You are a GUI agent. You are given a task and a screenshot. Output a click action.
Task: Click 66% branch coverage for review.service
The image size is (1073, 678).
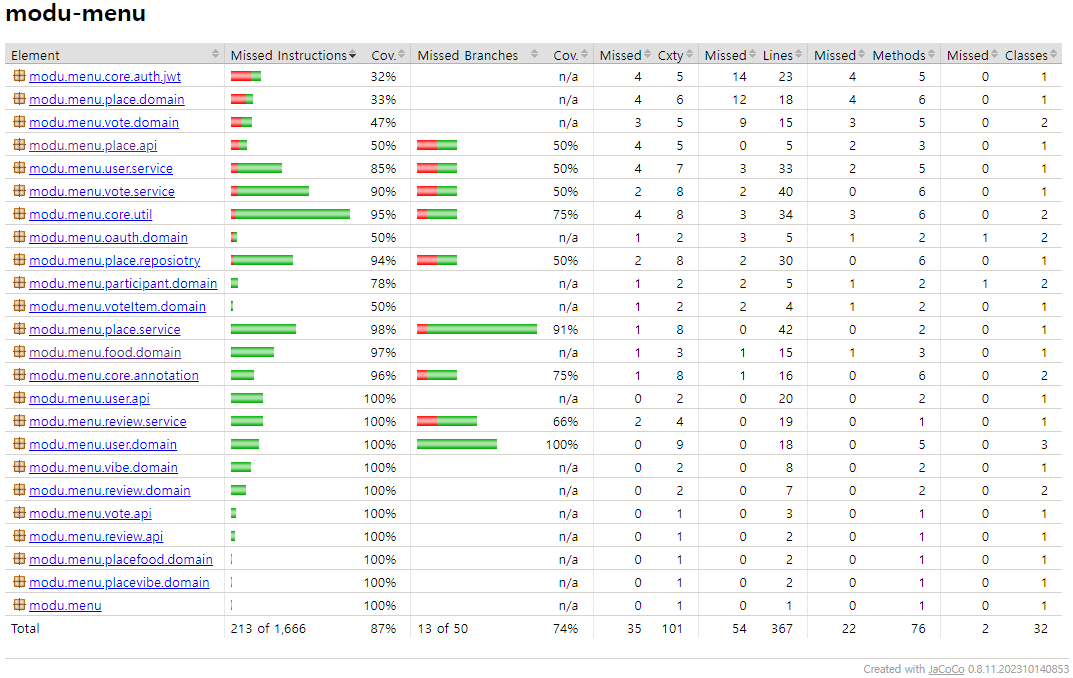point(565,421)
